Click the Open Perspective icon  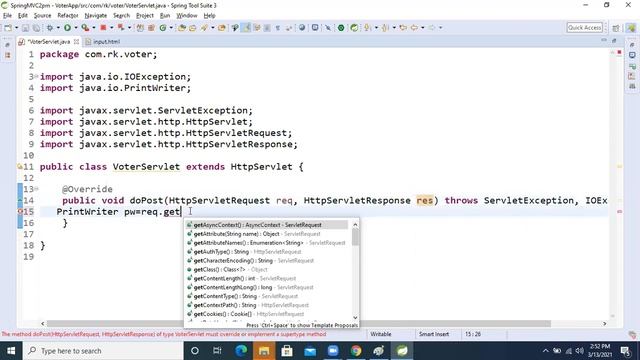tap(616, 28)
